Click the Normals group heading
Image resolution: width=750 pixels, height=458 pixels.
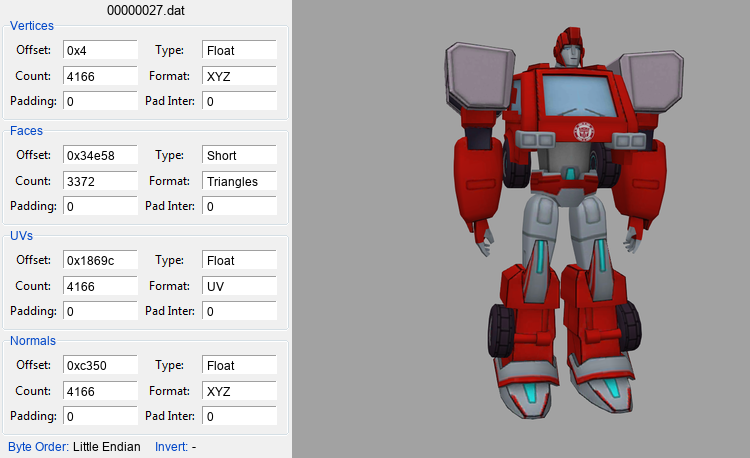(33, 340)
